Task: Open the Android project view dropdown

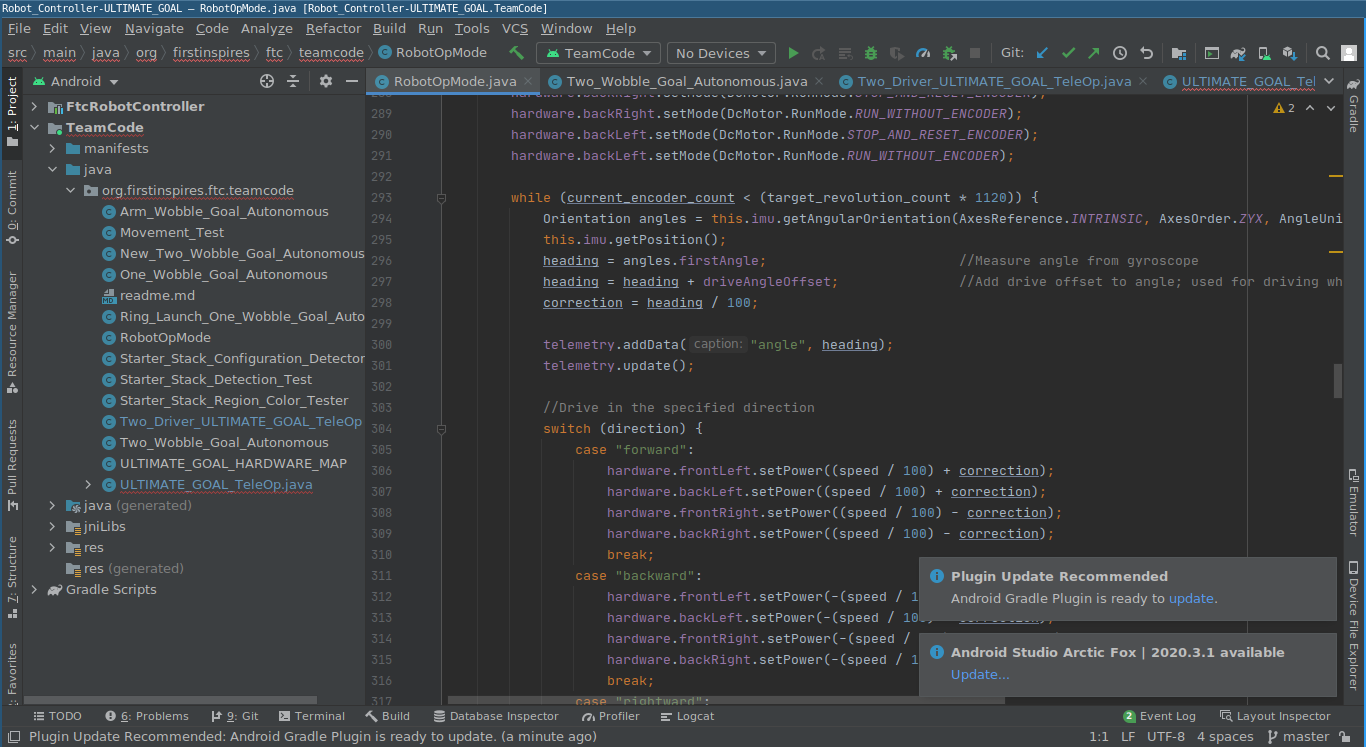Action: click(76, 81)
